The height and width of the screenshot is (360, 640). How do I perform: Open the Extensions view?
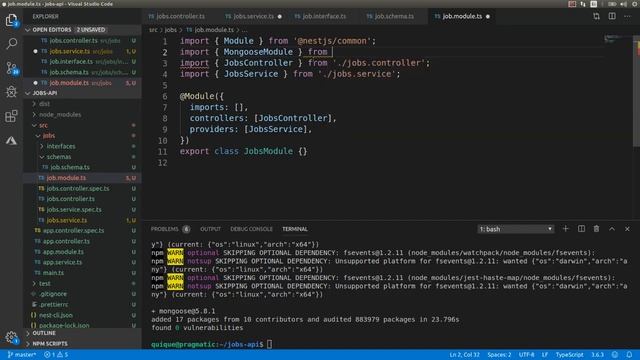(11, 116)
